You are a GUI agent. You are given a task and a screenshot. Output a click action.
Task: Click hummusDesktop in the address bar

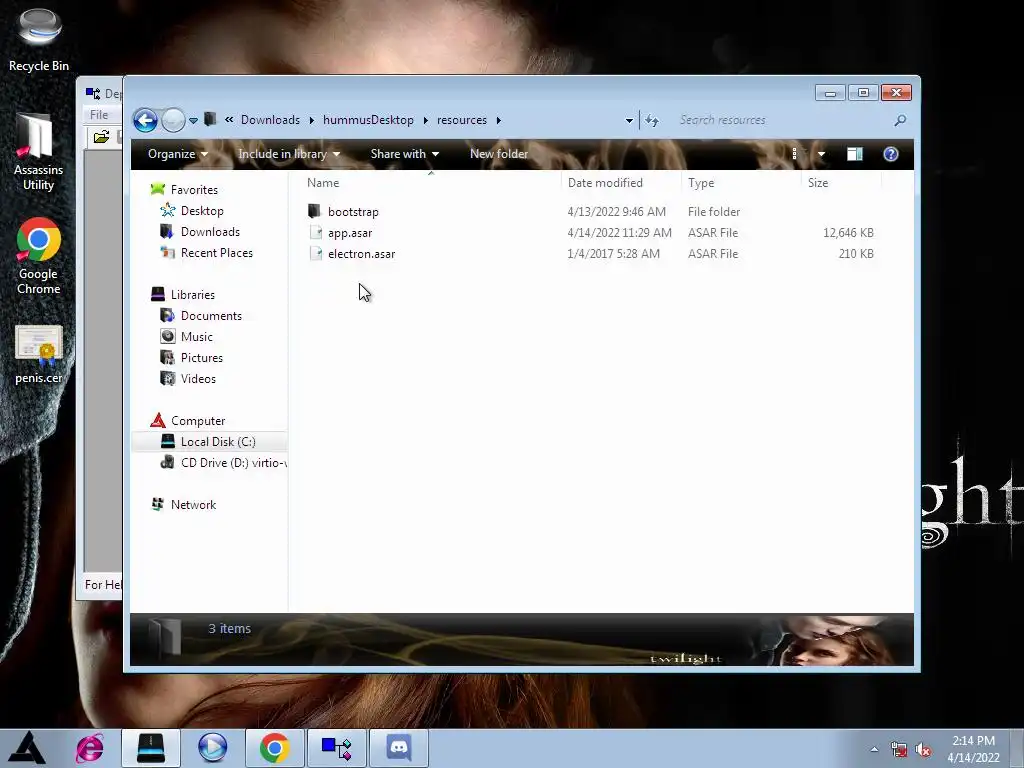pos(368,120)
